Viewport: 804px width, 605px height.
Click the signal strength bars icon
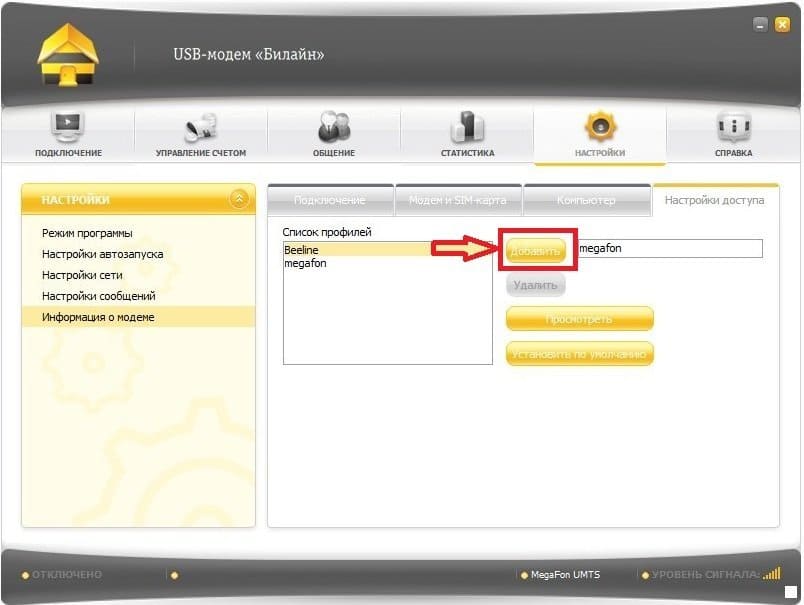coord(772,574)
